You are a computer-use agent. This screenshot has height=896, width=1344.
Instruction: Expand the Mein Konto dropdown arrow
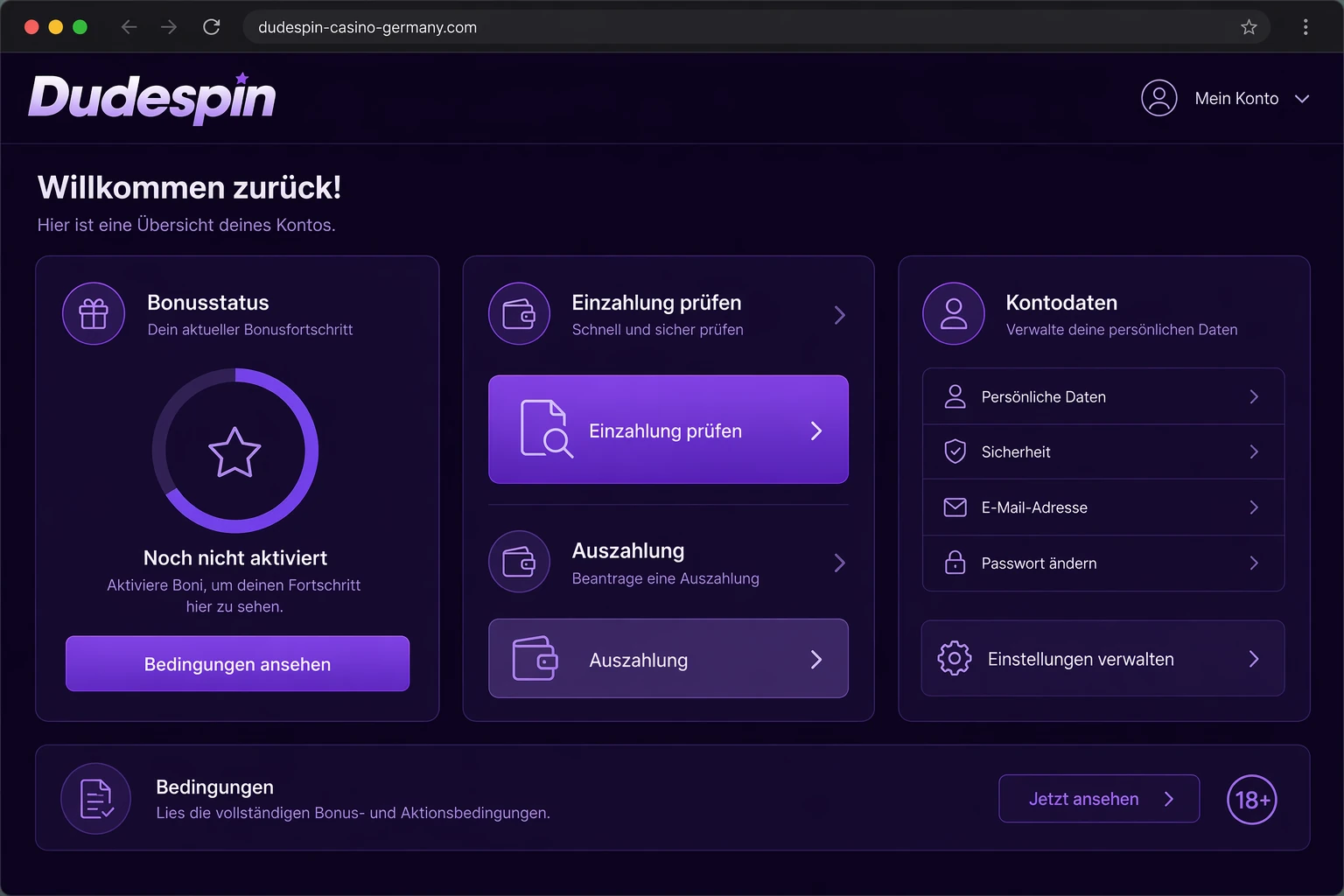(1302, 99)
